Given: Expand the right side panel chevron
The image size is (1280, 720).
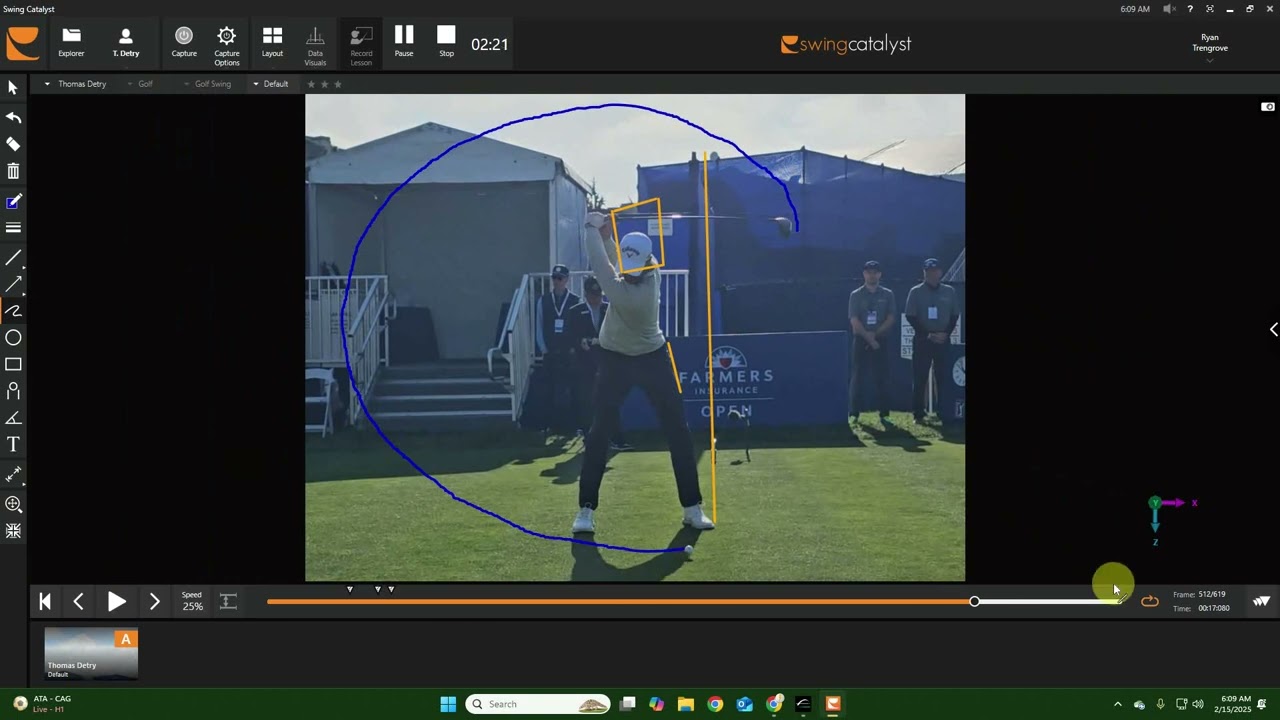Looking at the screenshot, I should click(1273, 330).
